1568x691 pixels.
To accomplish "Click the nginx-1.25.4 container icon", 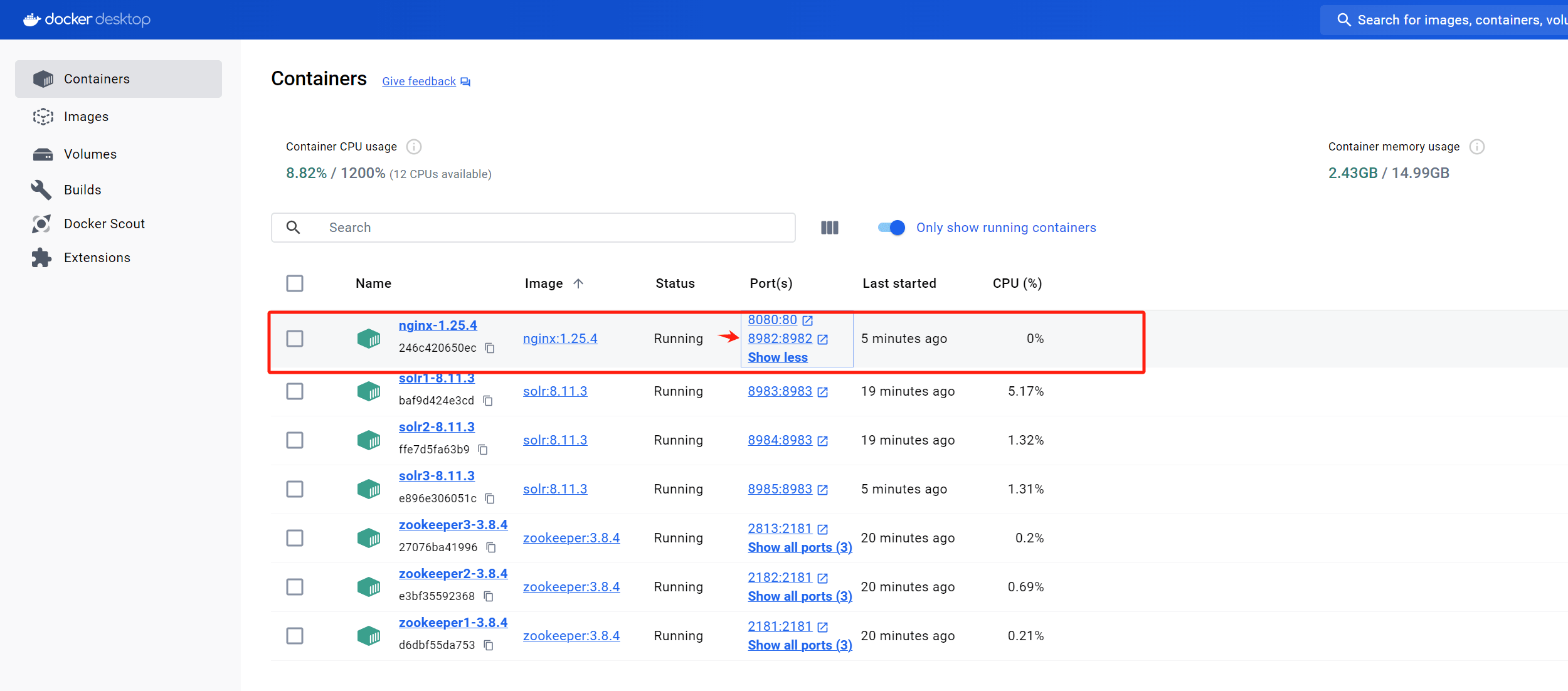I will coord(369,339).
